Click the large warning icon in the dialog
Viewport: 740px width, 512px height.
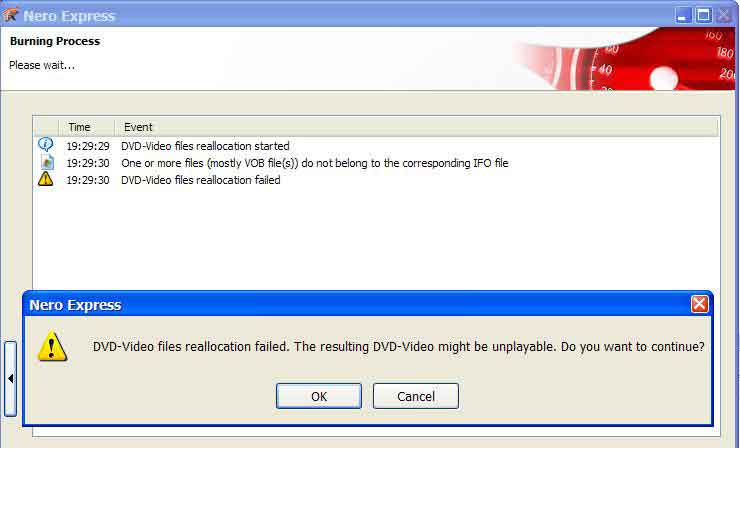52,346
